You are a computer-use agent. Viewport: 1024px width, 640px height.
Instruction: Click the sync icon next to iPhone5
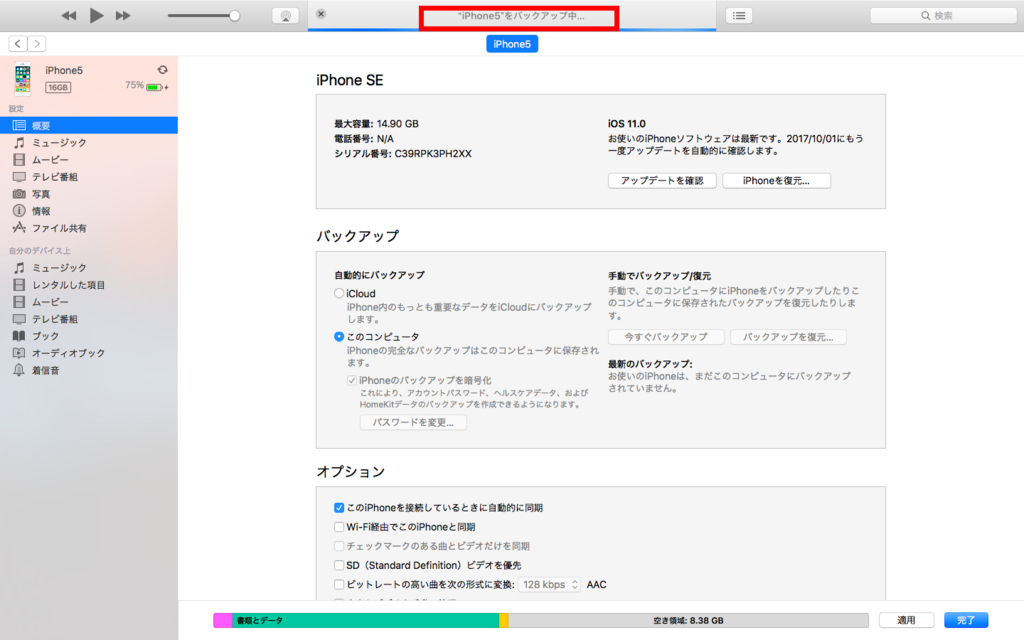click(x=162, y=70)
